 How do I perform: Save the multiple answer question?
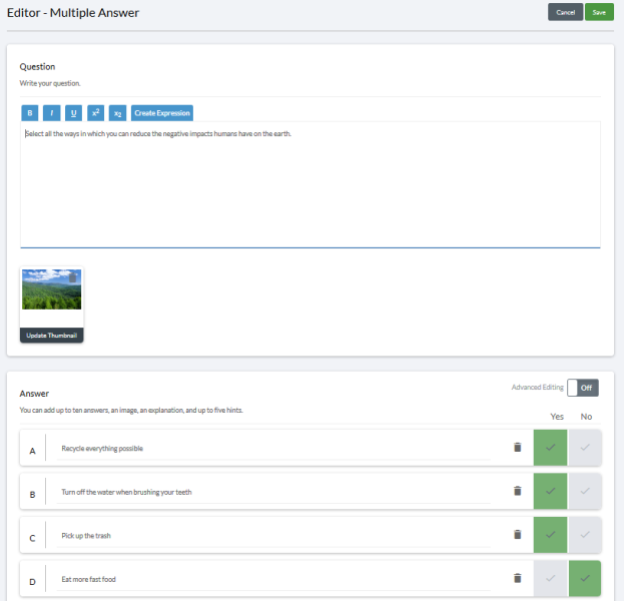coord(599,12)
